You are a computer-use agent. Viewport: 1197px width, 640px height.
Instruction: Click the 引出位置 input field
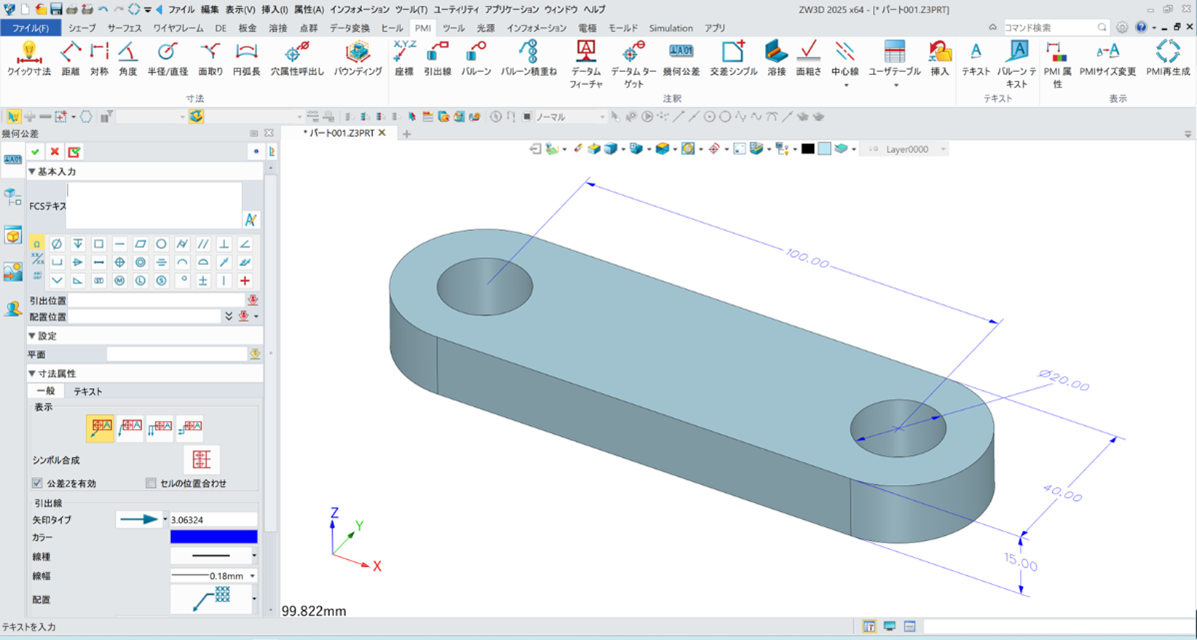point(155,299)
